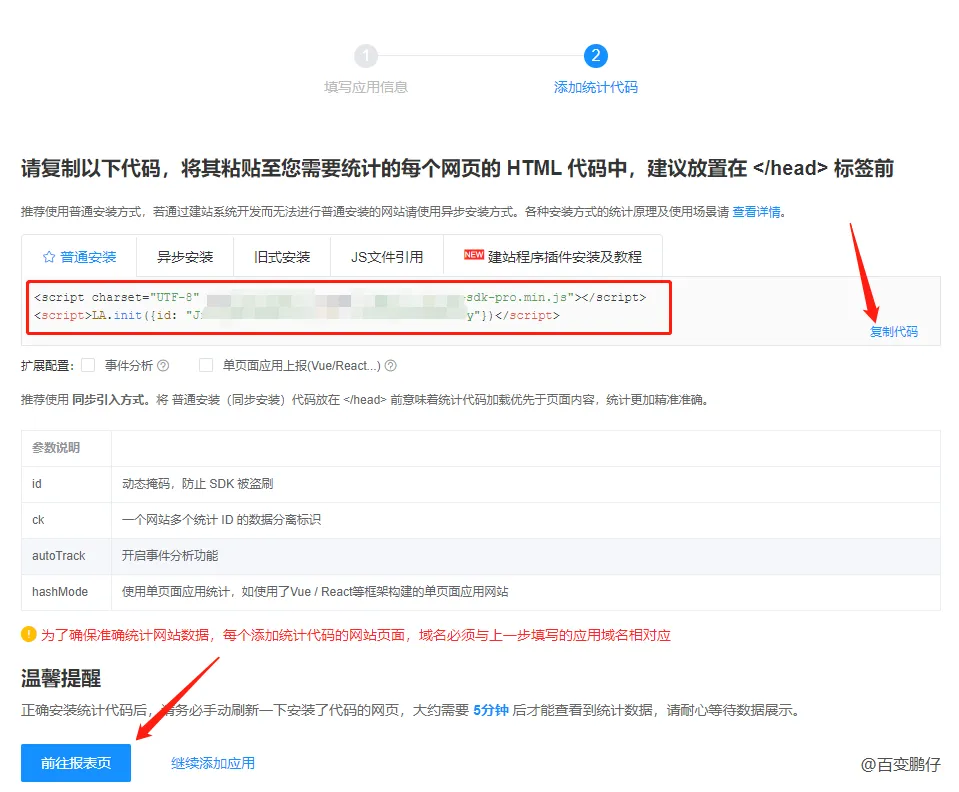Click the blue 前往报表页 button
Screen dimensions: 959x792
pos(74,761)
